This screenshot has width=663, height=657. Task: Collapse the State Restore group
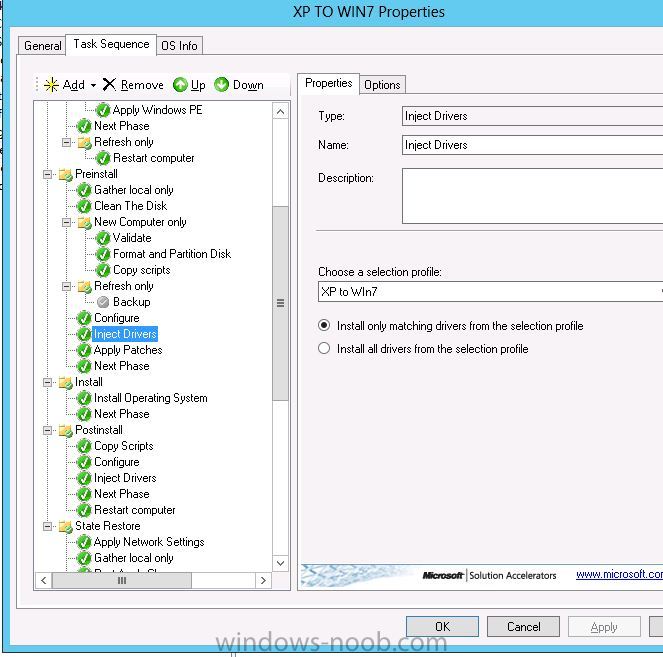[x=47, y=526]
